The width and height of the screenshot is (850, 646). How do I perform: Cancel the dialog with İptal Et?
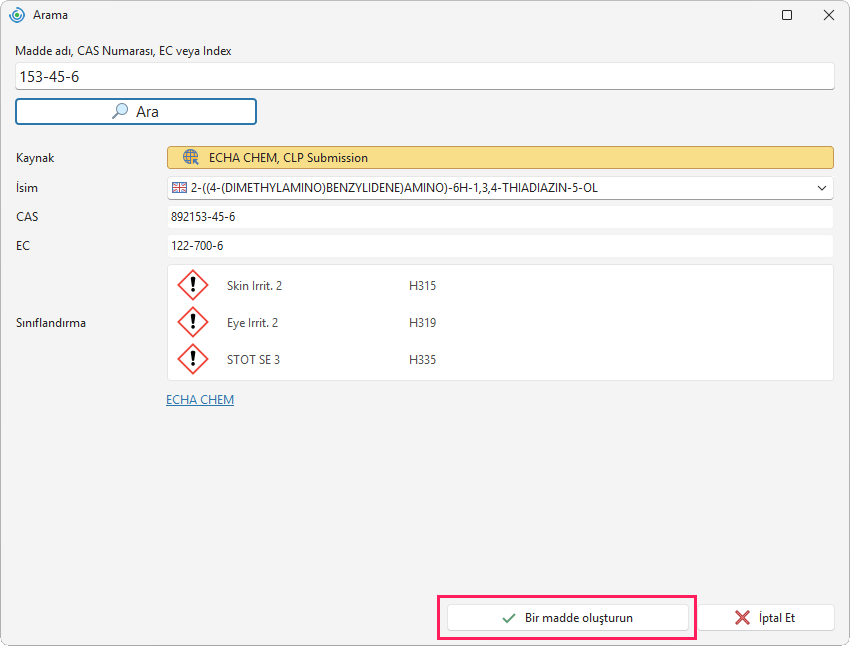click(765, 618)
